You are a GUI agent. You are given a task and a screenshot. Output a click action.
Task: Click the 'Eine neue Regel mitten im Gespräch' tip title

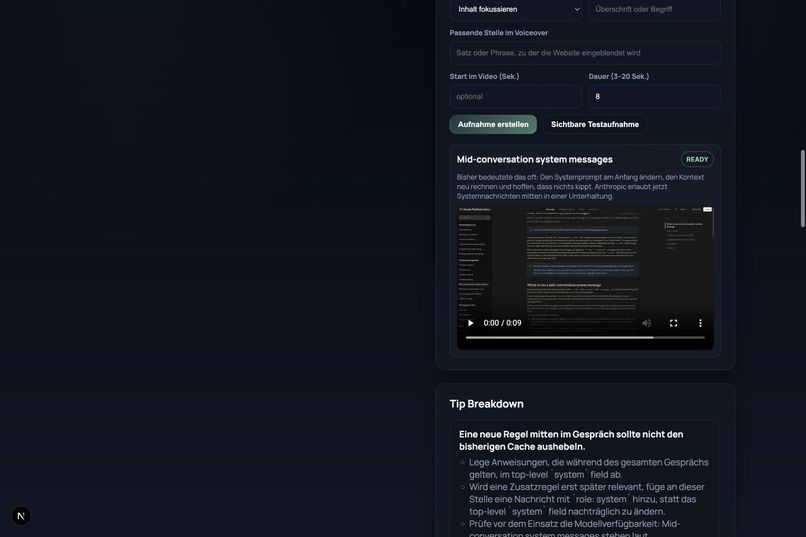click(571, 440)
